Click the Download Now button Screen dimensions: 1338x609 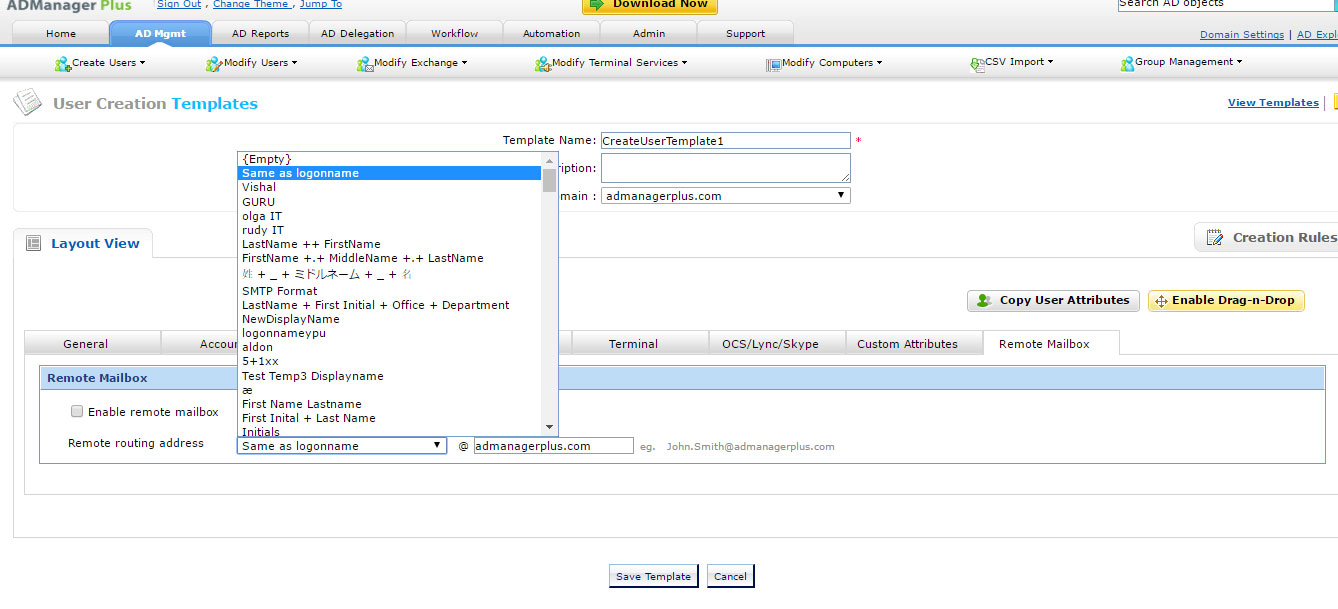click(x=650, y=5)
